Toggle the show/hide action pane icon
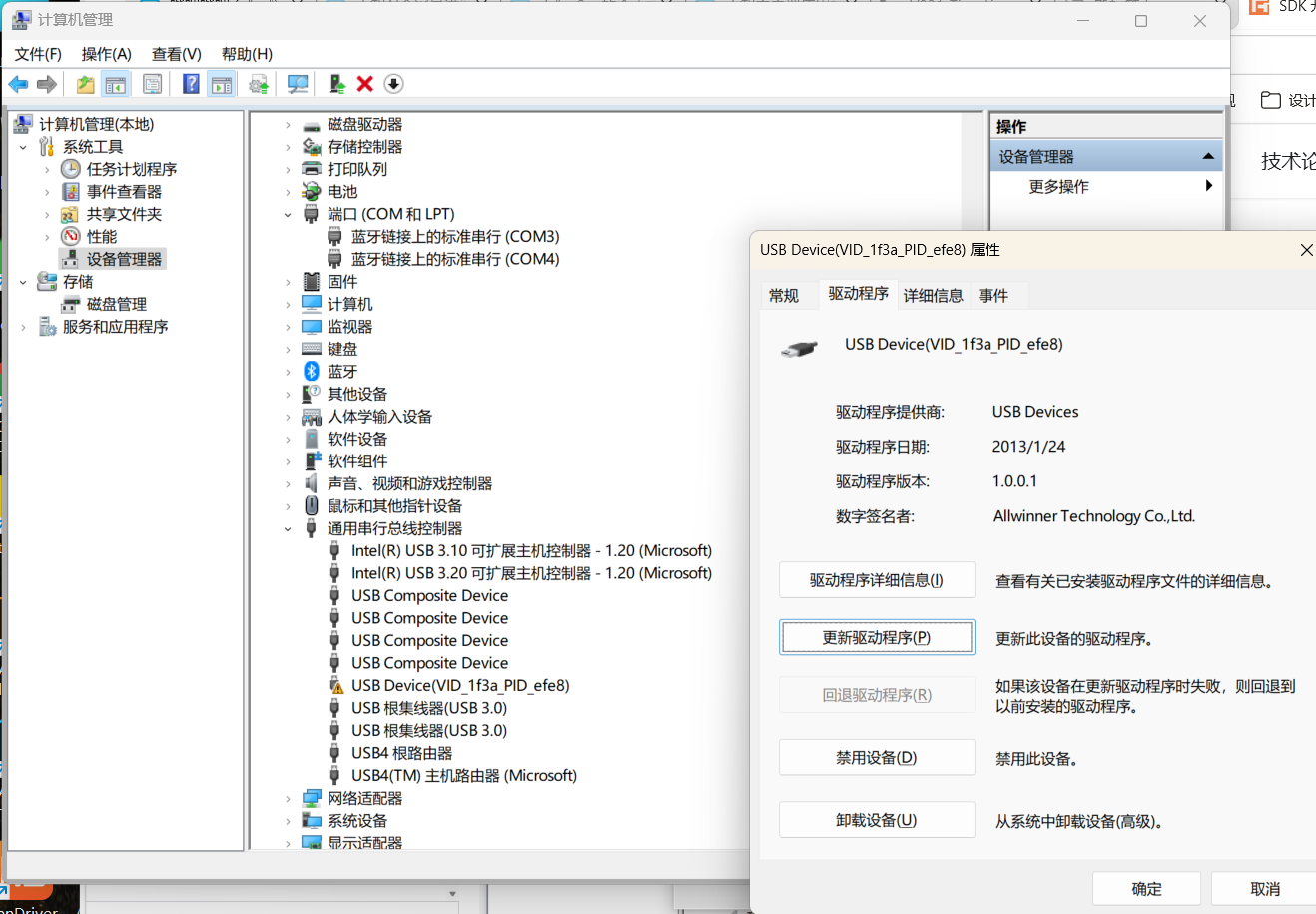This screenshot has width=1316, height=914. [x=222, y=84]
